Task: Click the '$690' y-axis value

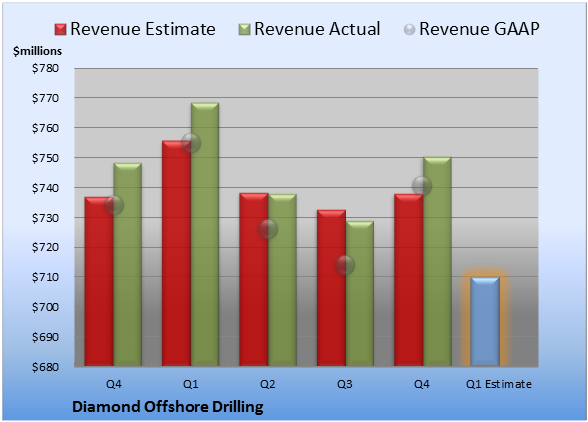Action: [45, 337]
